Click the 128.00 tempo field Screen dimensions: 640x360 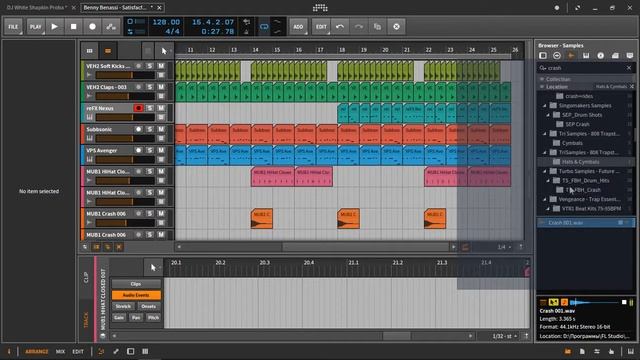[166, 22]
